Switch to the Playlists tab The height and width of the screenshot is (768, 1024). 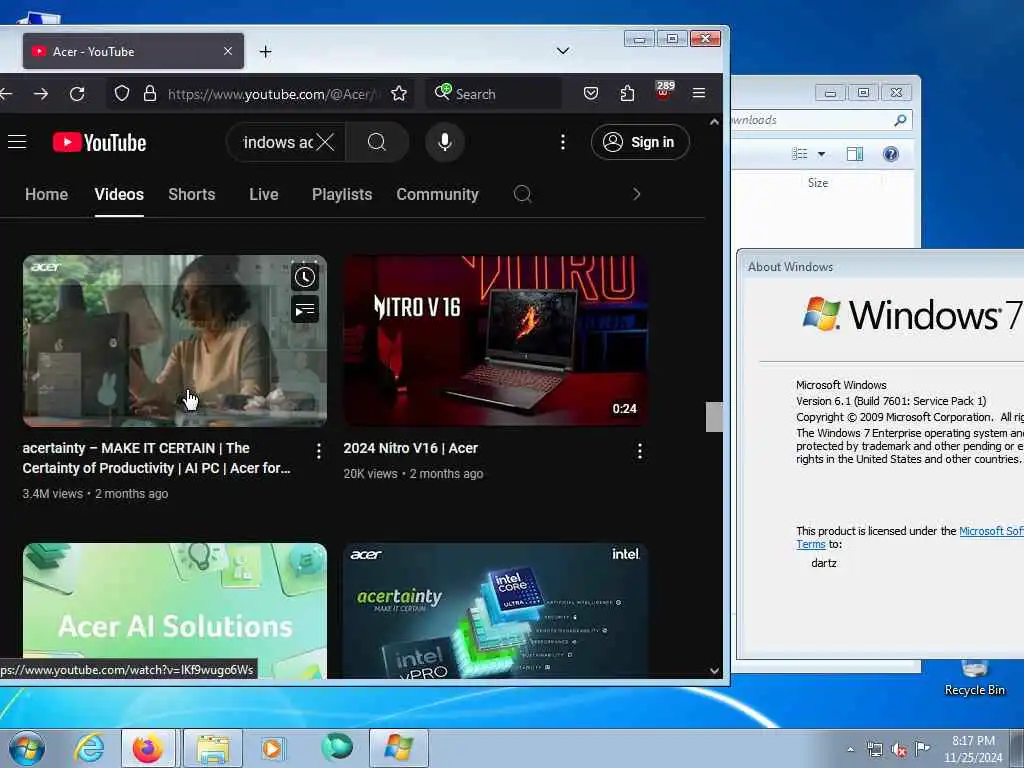pyautogui.click(x=342, y=194)
